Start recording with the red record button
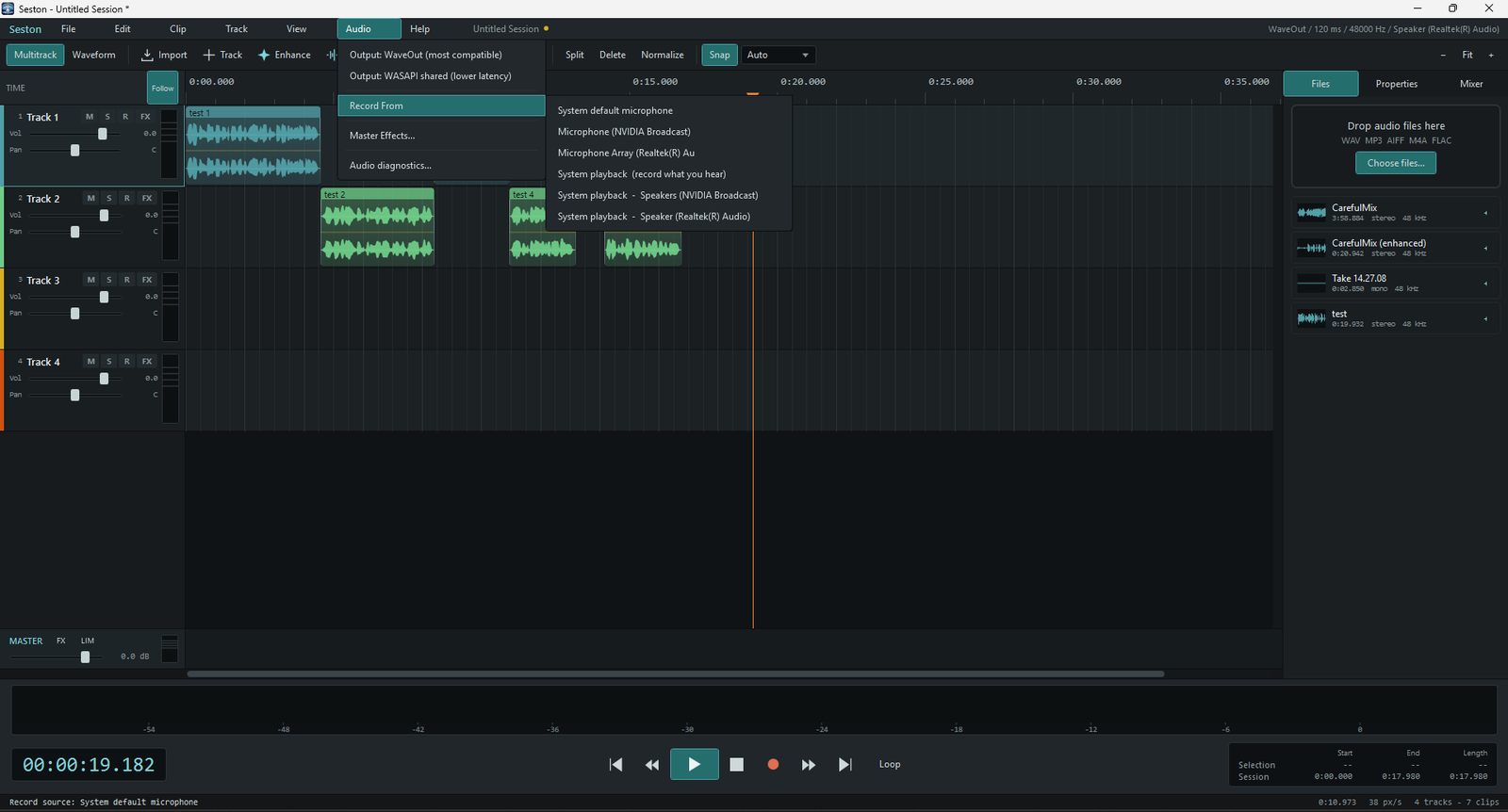 773,765
